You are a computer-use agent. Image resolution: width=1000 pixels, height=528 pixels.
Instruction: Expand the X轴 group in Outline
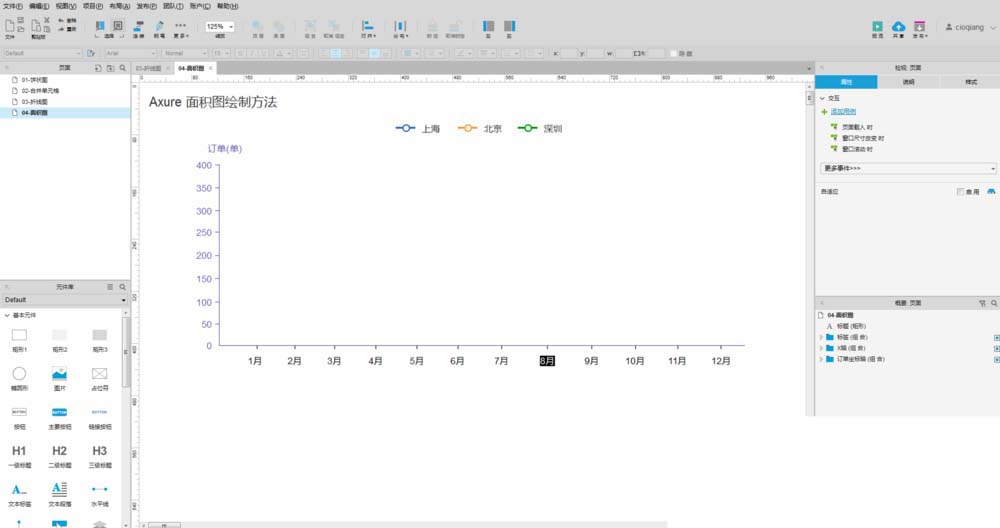pos(821,348)
